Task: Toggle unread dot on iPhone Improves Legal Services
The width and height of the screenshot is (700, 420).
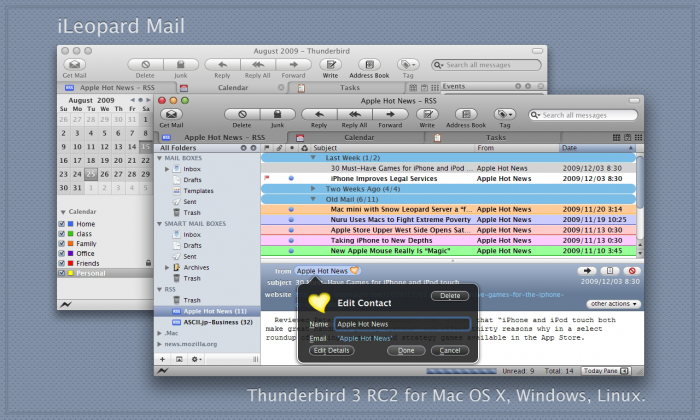Action: coord(291,178)
